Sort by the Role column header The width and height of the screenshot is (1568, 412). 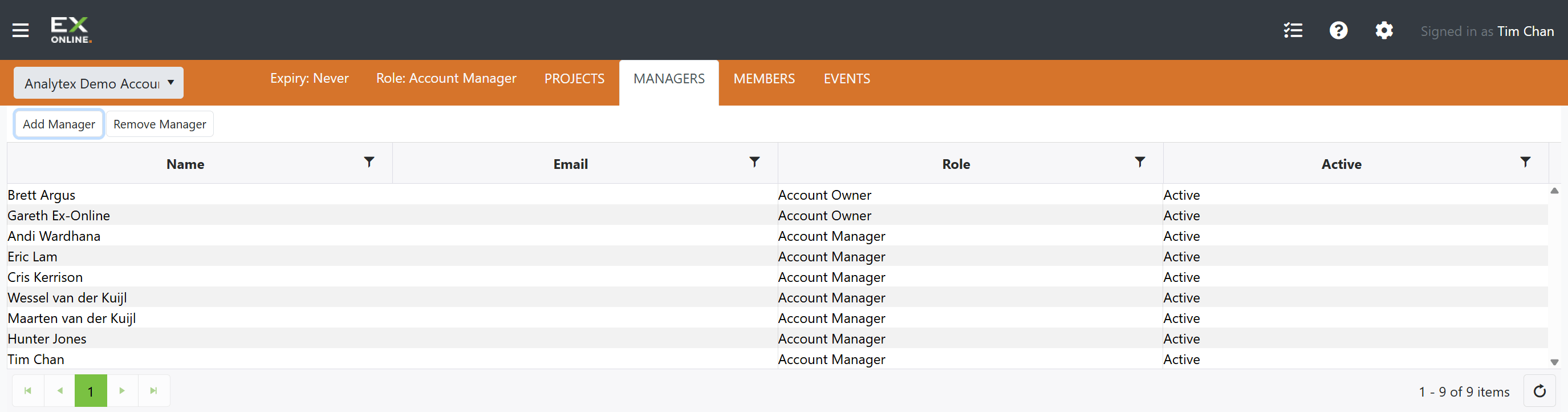(x=956, y=164)
